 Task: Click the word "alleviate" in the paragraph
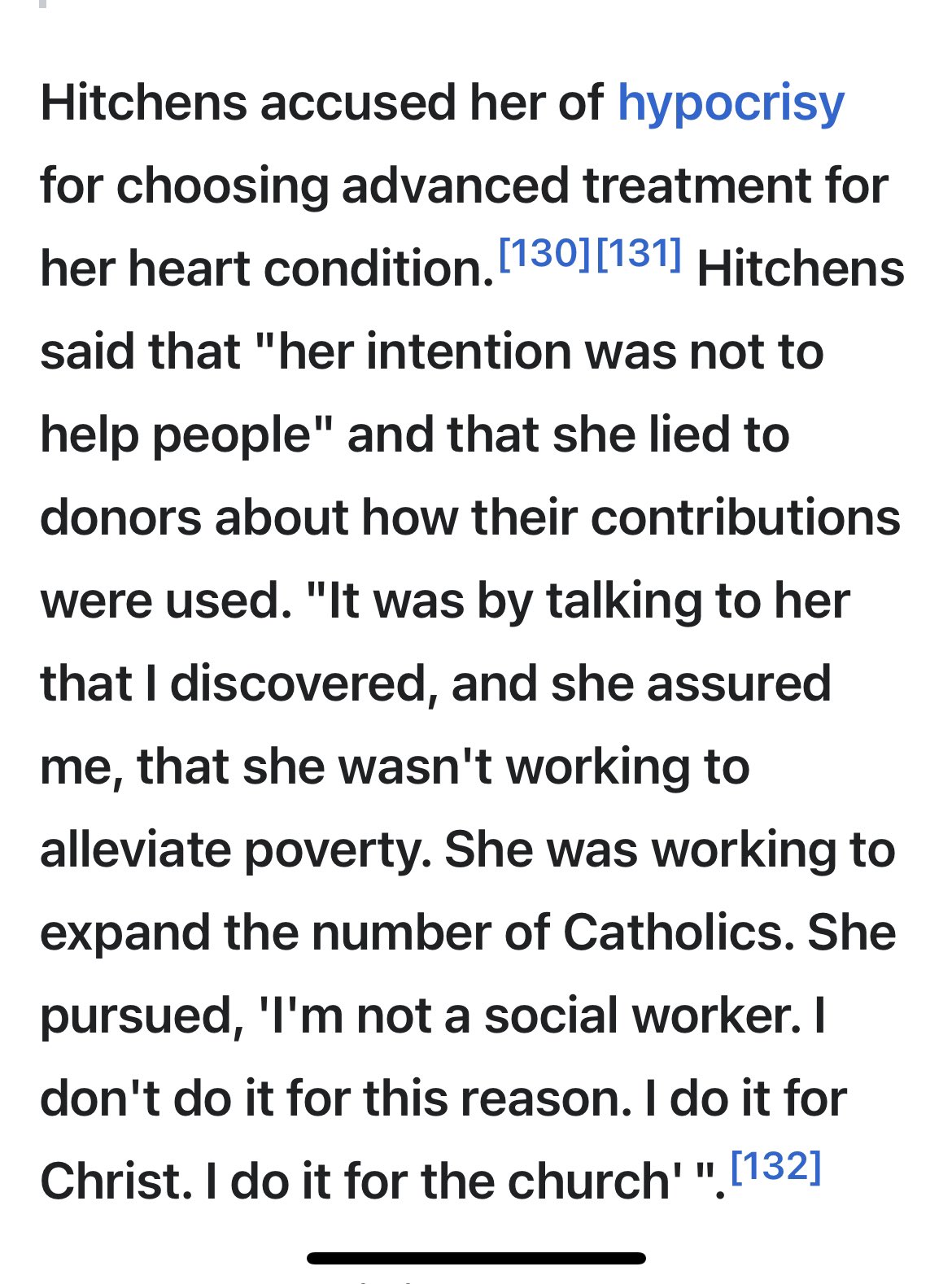(135, 850)
